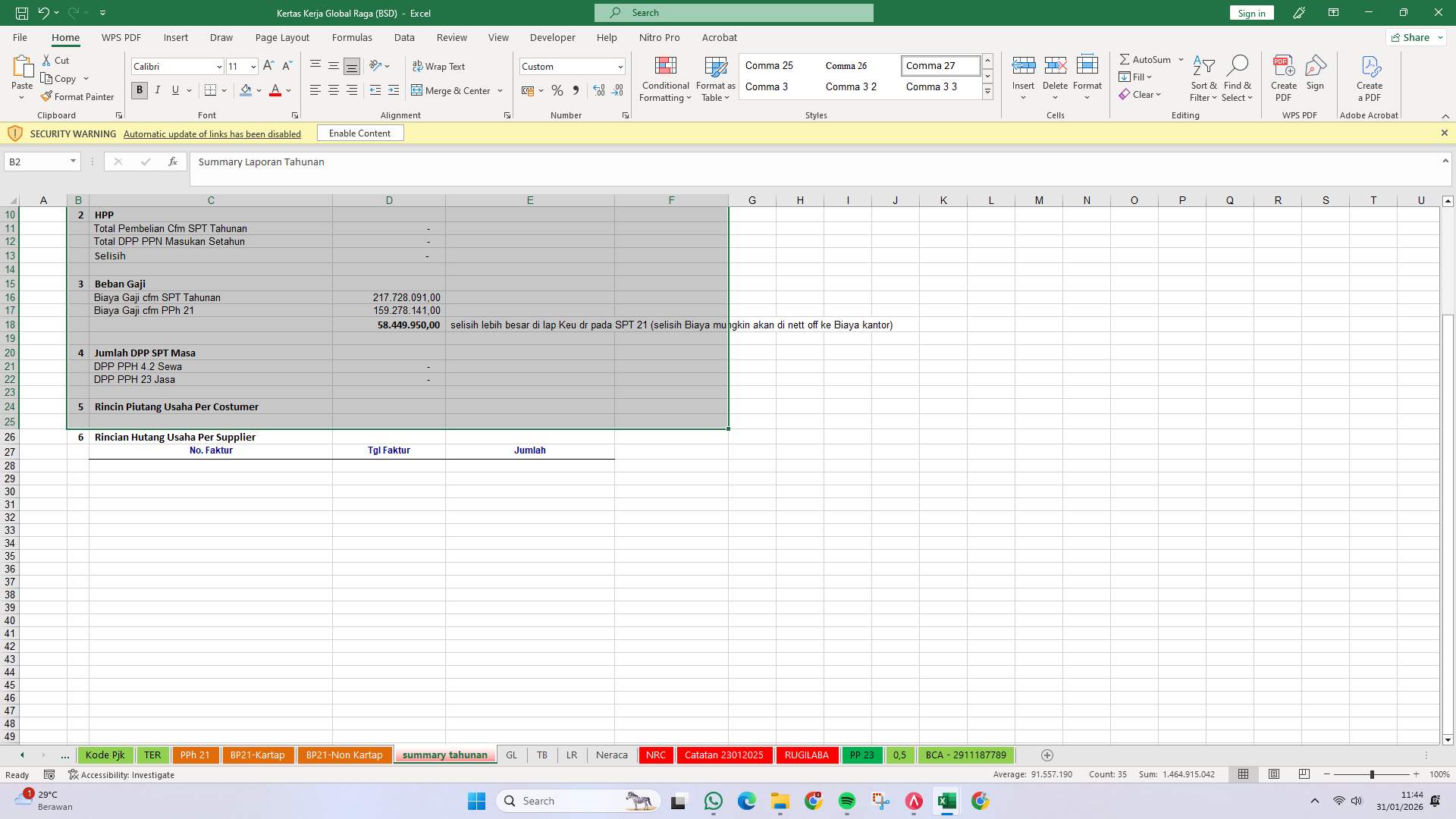Open the PPh 21 sheet tab
The width and height of the screenshot is (1456, 819).
coord(196,755)
